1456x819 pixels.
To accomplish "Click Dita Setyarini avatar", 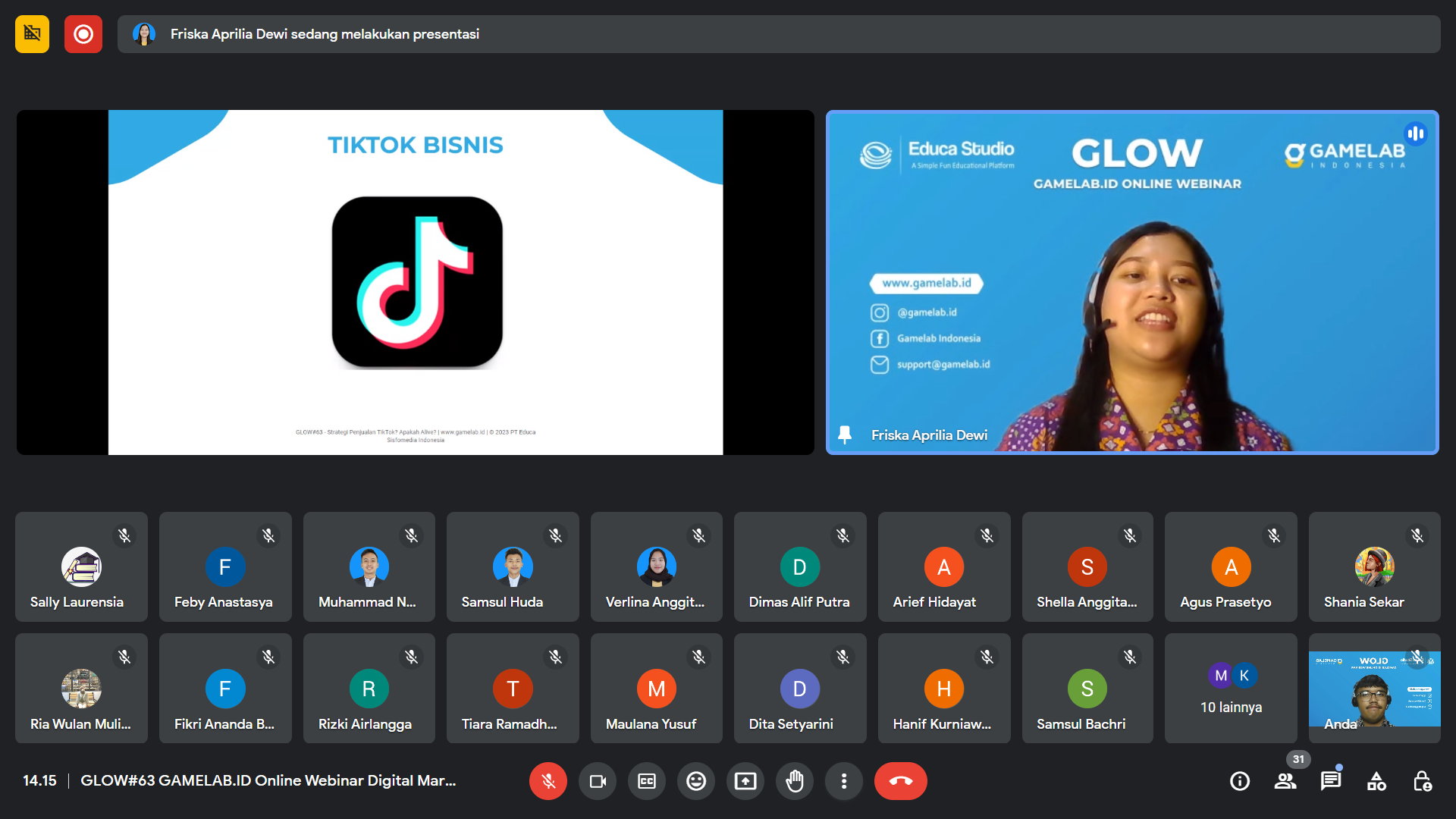I will click(800, 689).
